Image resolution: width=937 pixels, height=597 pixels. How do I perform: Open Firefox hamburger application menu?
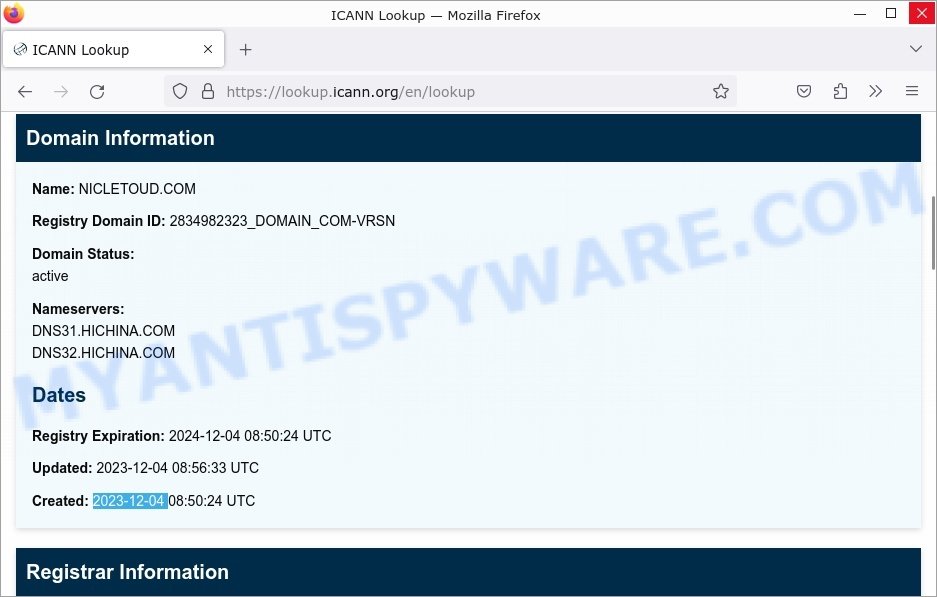(x=911, y=91)
